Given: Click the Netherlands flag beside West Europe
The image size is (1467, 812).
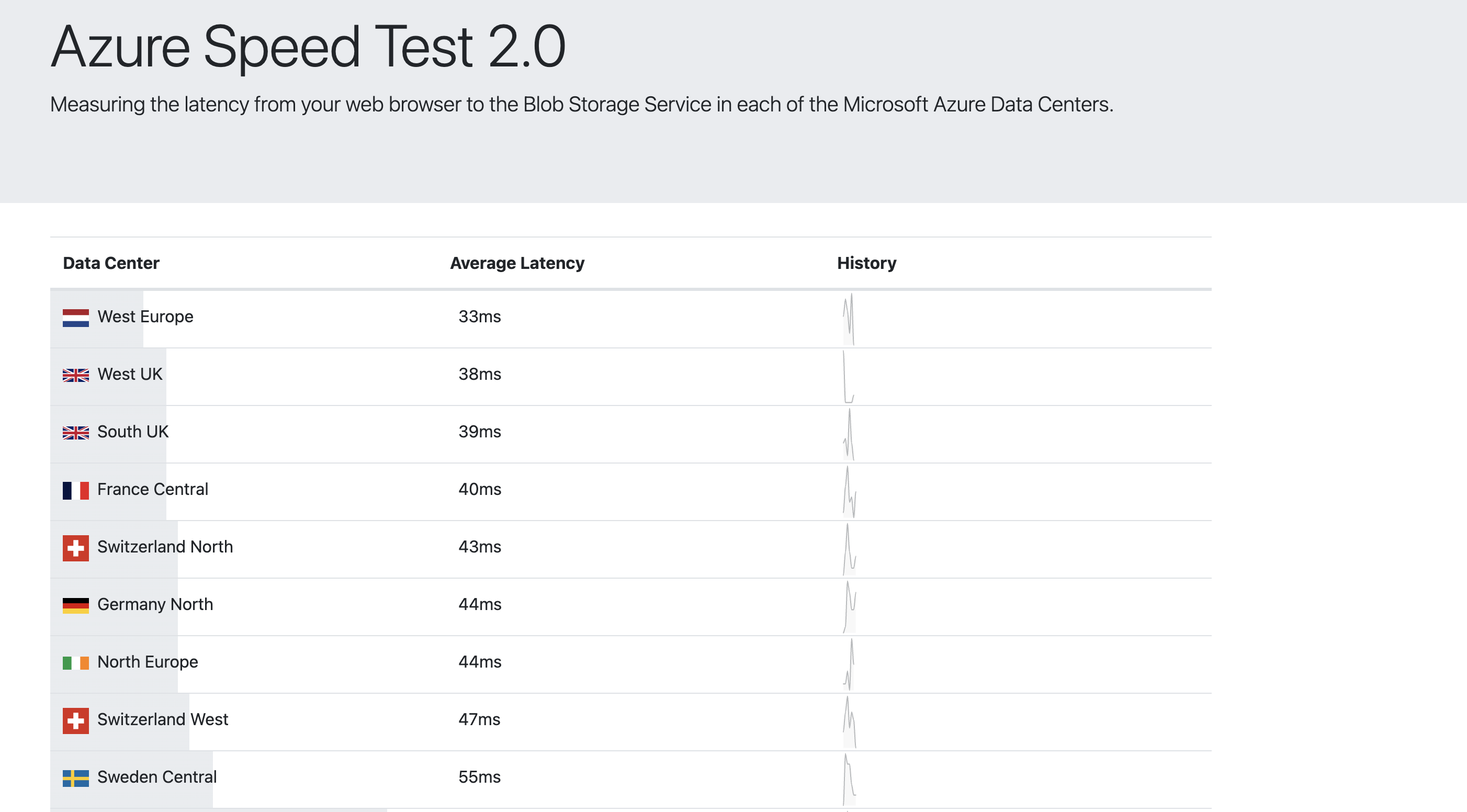Looking at the screenshot, I should tap(76, 318).
